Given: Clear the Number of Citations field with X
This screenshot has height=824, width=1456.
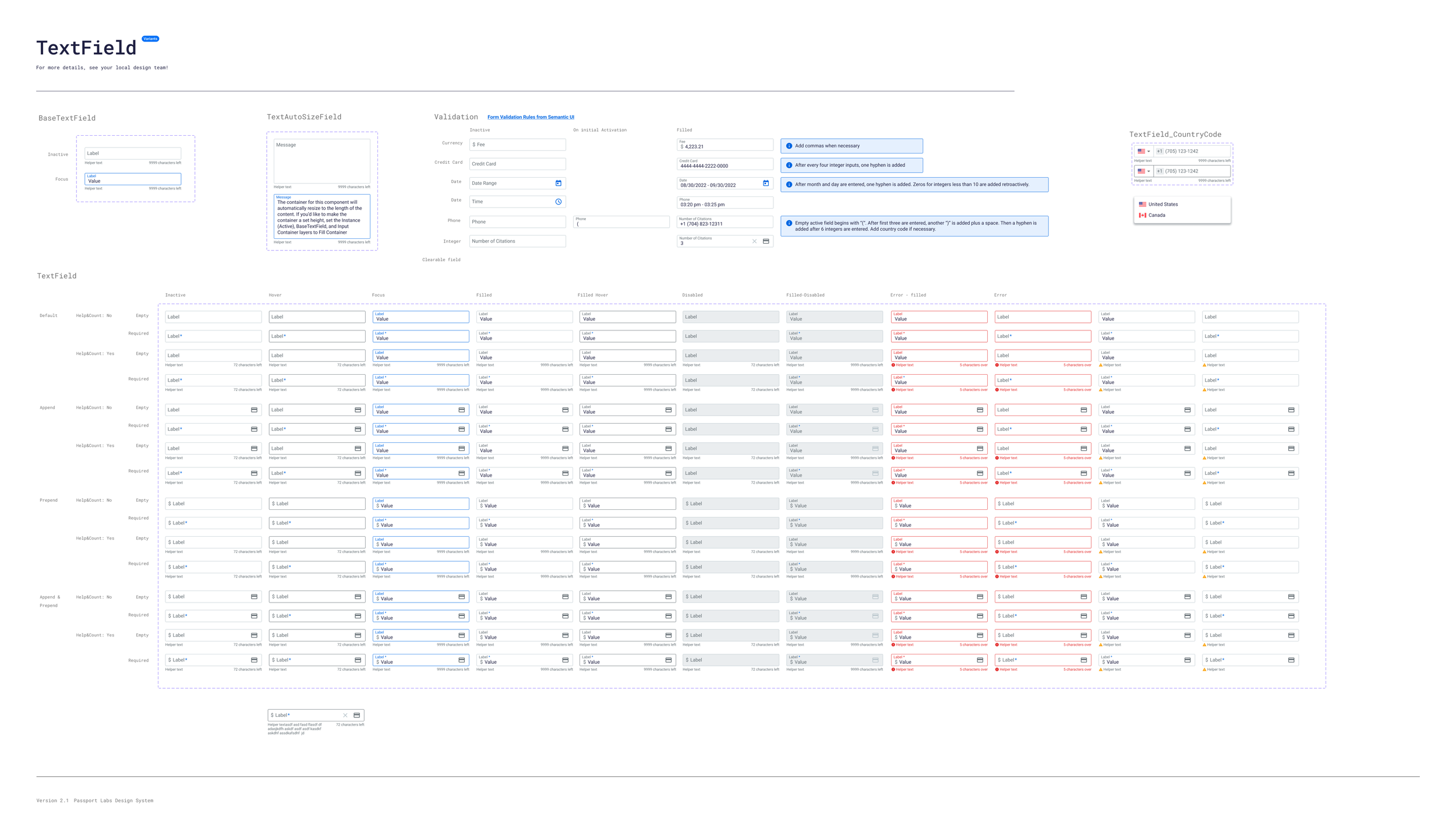Looking at the screenshot, I should [x=754, y=241].
